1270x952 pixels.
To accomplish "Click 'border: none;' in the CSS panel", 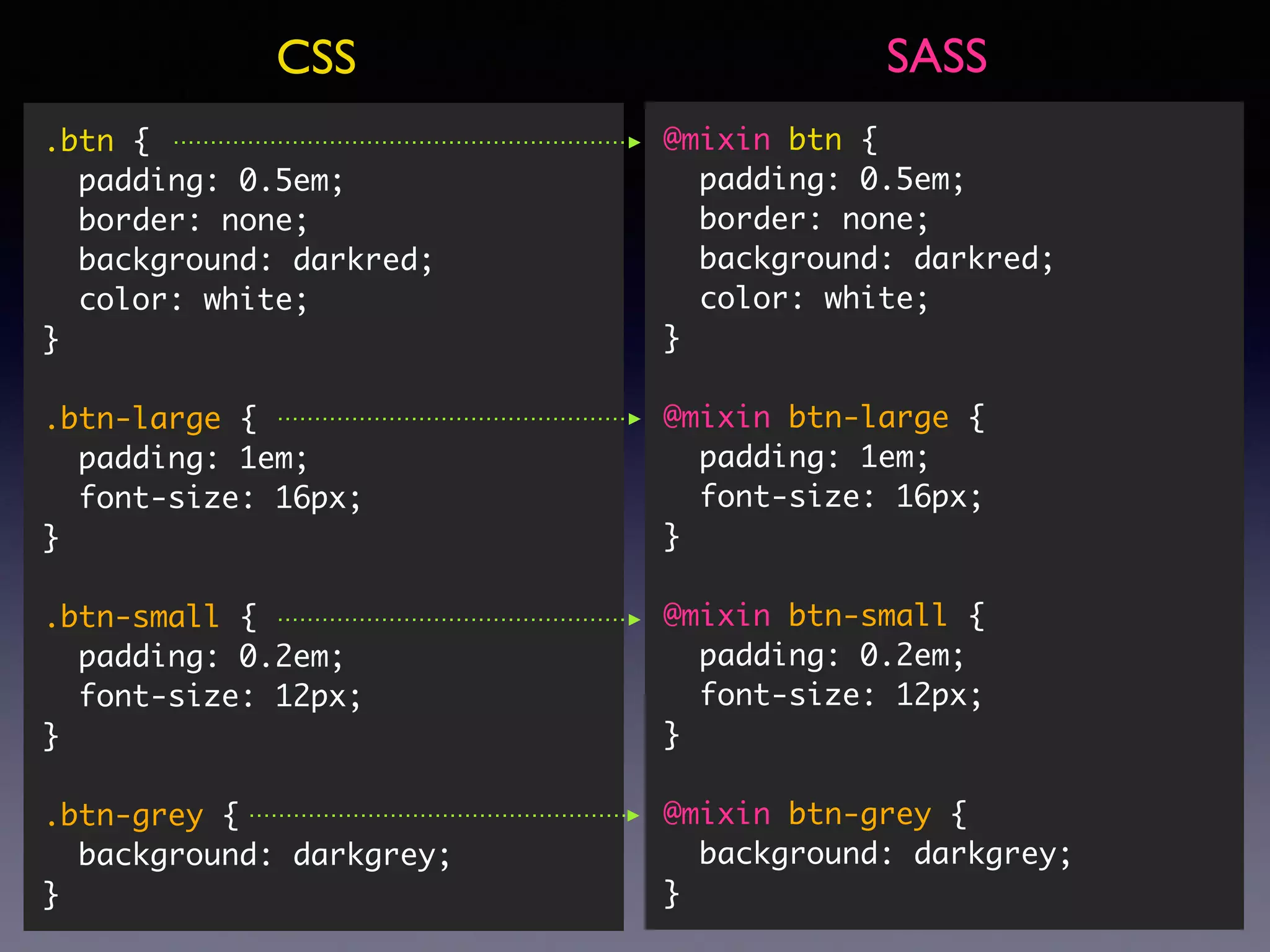I will pos(193,220).
